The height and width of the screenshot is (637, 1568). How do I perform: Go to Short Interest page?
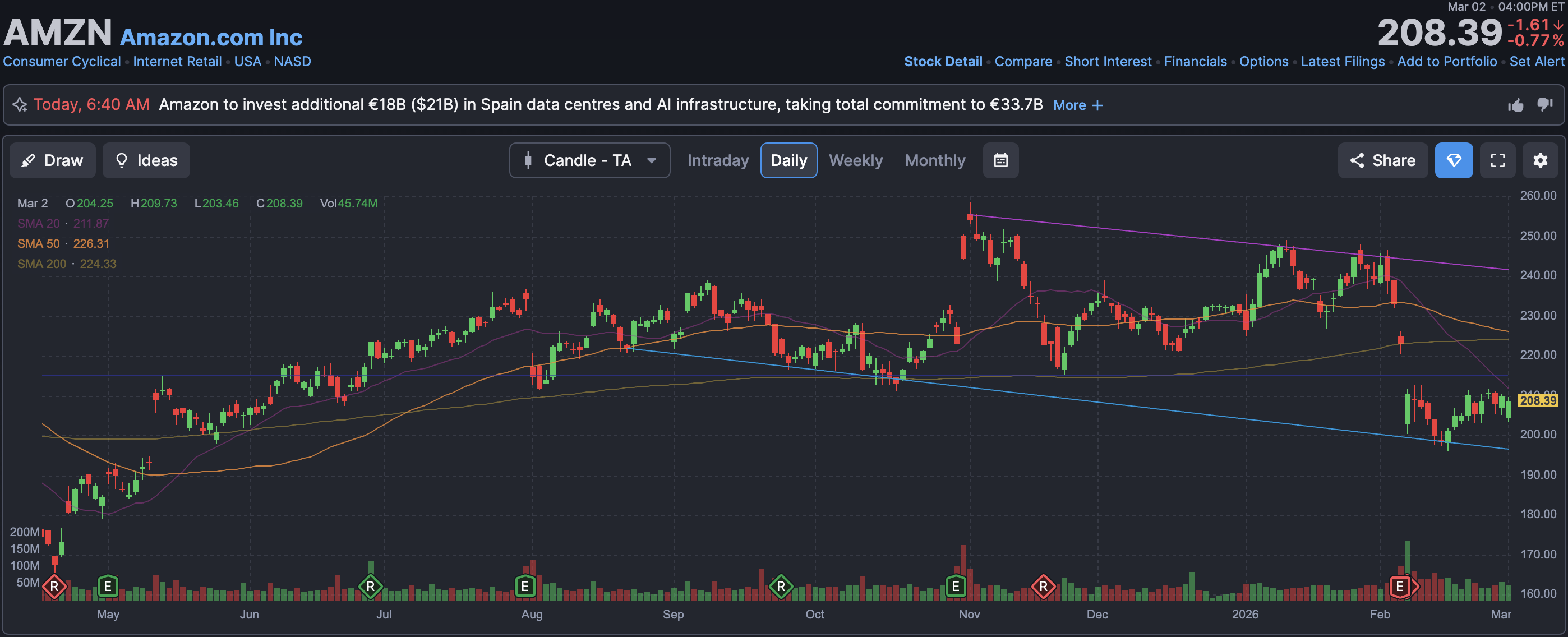tap(1107, 62)
